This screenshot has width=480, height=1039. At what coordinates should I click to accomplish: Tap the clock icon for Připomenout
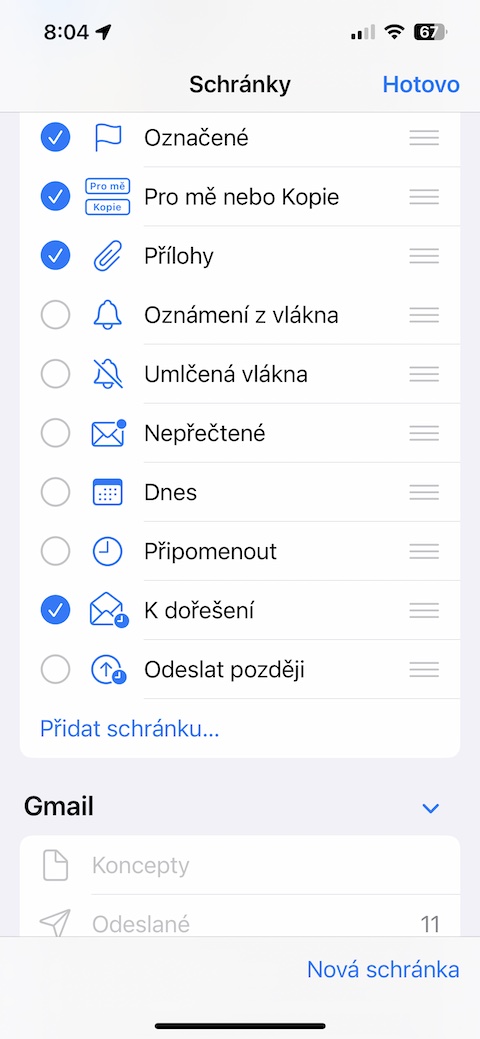click(107, 551)
